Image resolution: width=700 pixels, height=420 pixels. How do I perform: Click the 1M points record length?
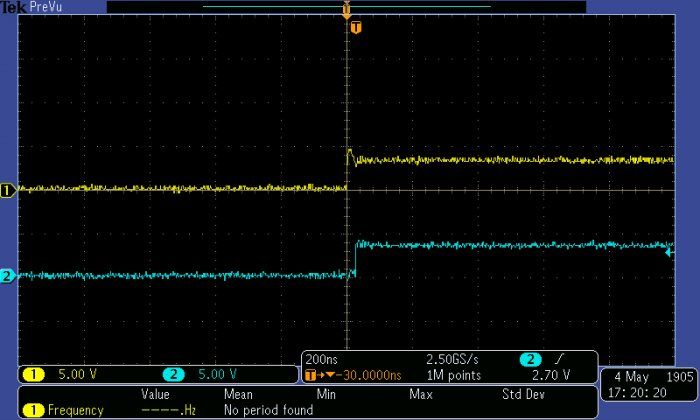(x=454, y=375)
